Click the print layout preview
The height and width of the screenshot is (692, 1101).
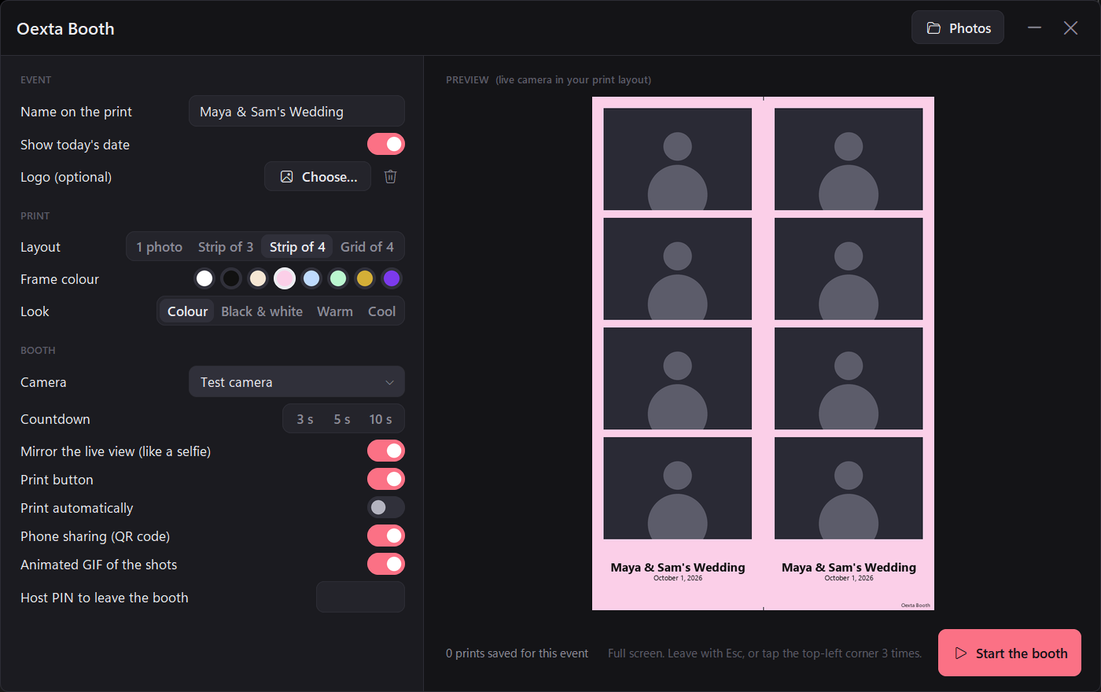coord(763,354)
